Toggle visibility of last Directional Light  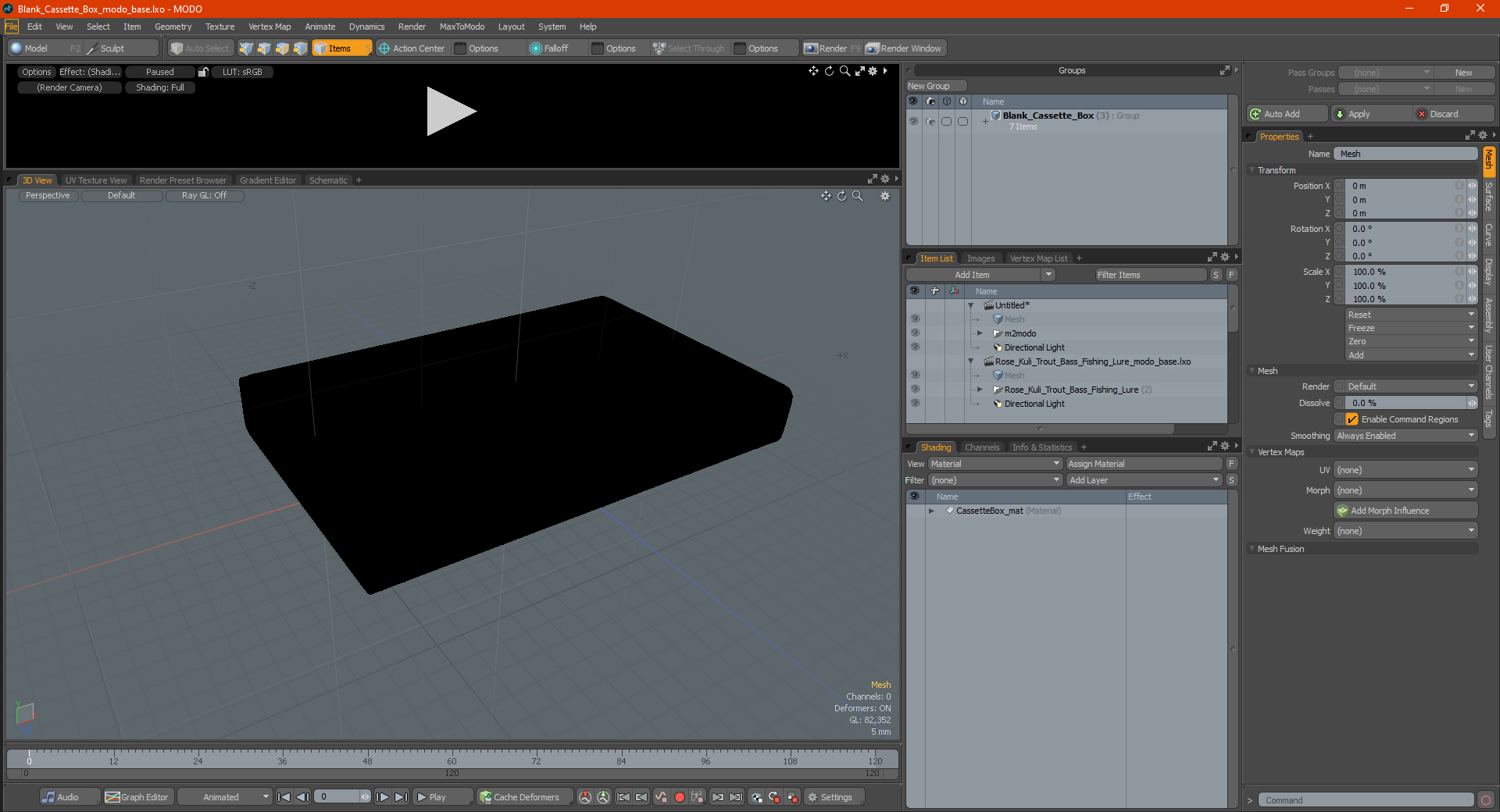click(x=914, y=404)
